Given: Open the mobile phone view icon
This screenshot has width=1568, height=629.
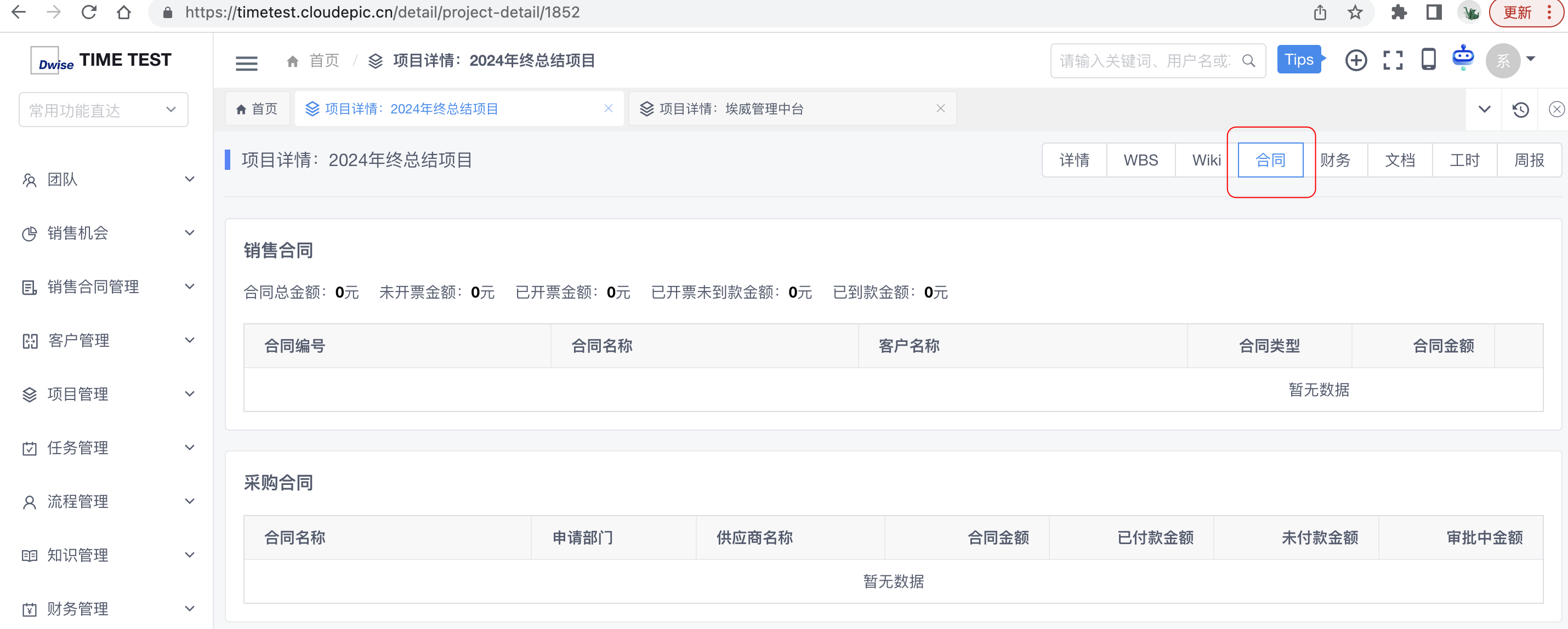Looking at the screenshot, I should tap(1428, 60).
